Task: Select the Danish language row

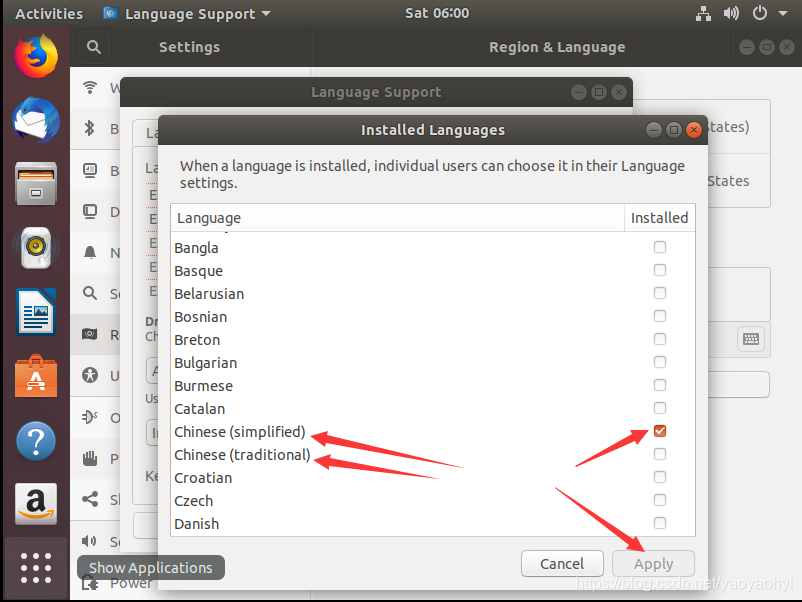Action: (433, 524)
